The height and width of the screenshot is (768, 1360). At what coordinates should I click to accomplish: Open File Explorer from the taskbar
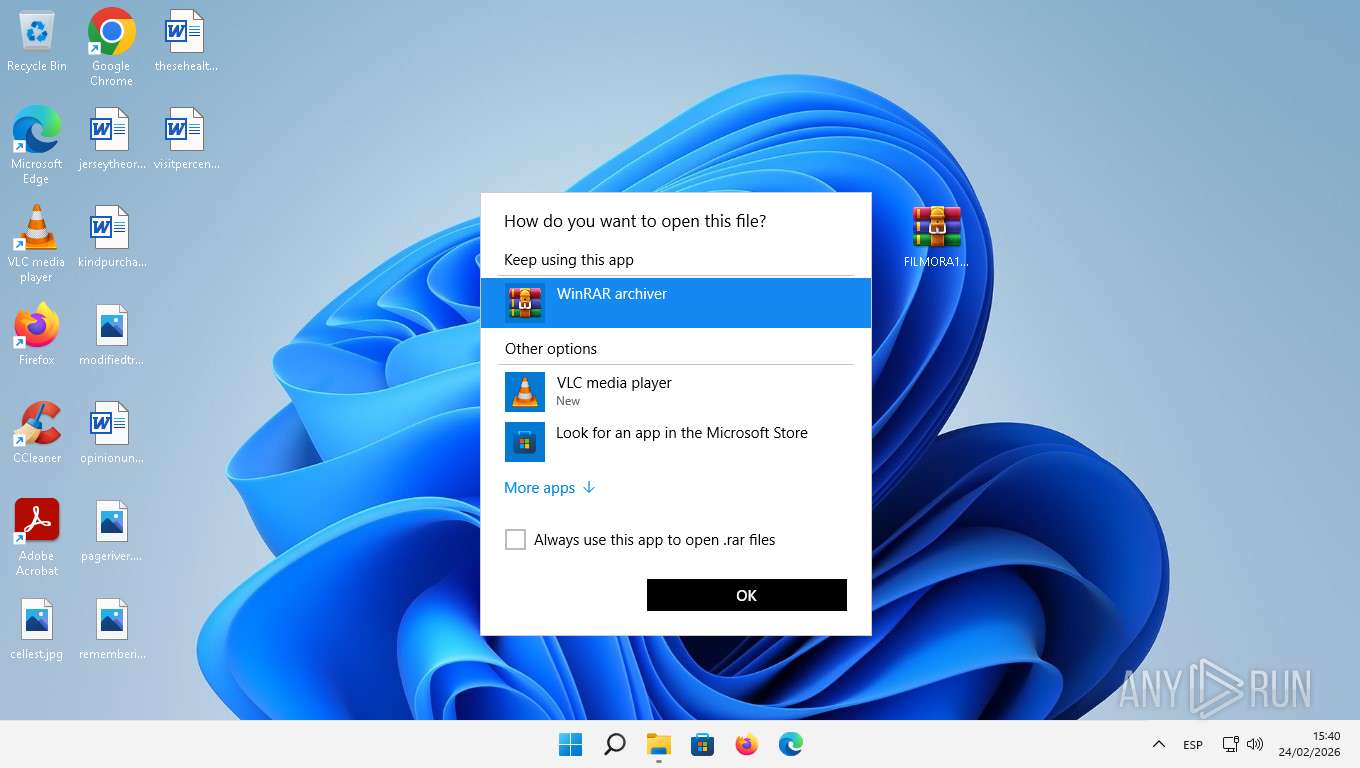[x=659, y=744]
